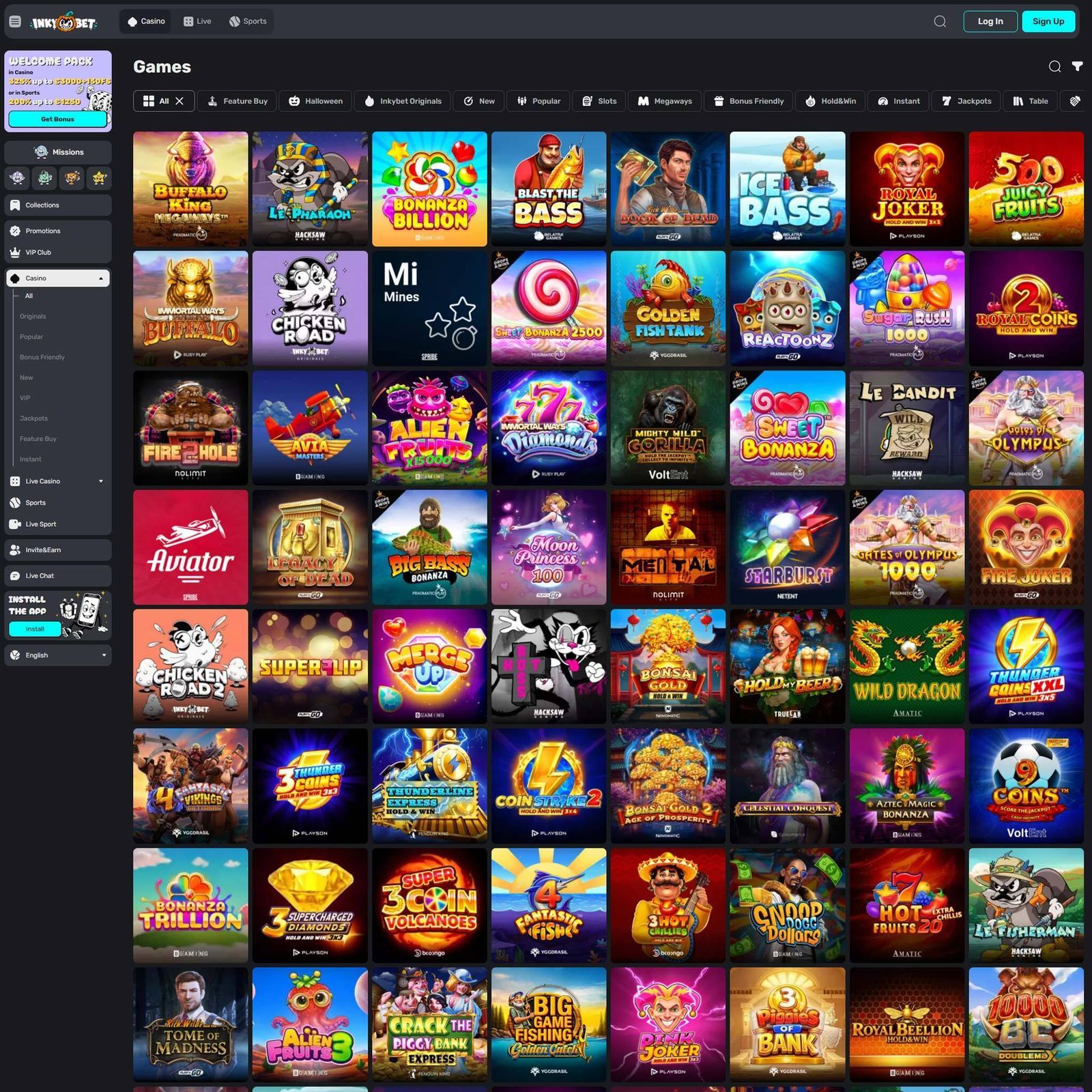Open the Le Bandit game thumbnail

coord(906,428)
